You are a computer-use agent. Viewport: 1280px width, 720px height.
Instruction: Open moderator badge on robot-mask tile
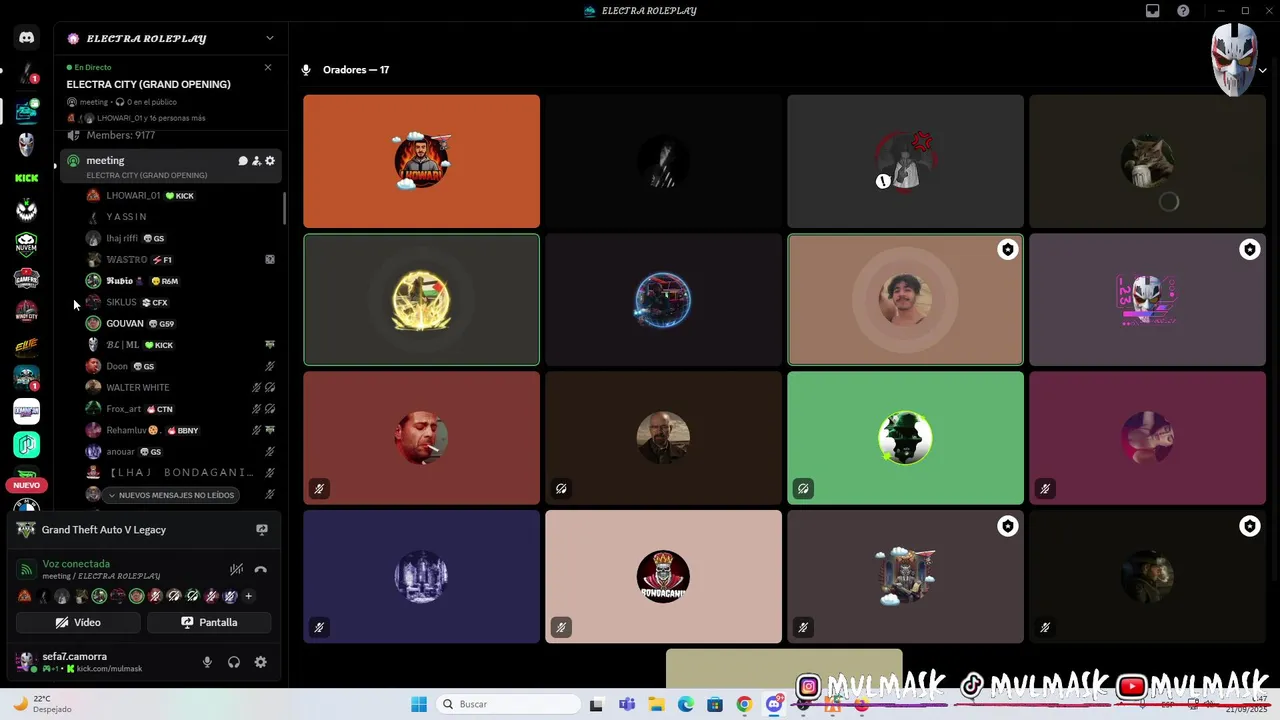point(1249,250)
